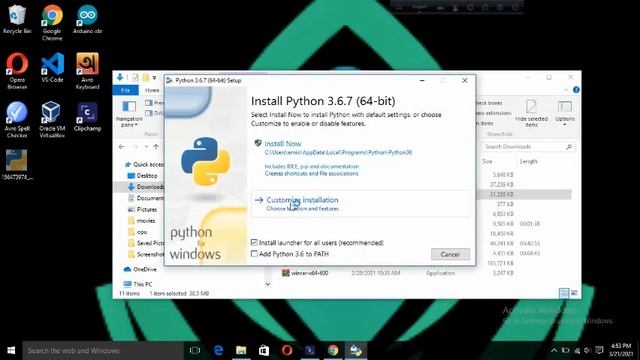
Task: Open the Avro Spell Checker desktop icon
Action: click(x=17, y=119)
